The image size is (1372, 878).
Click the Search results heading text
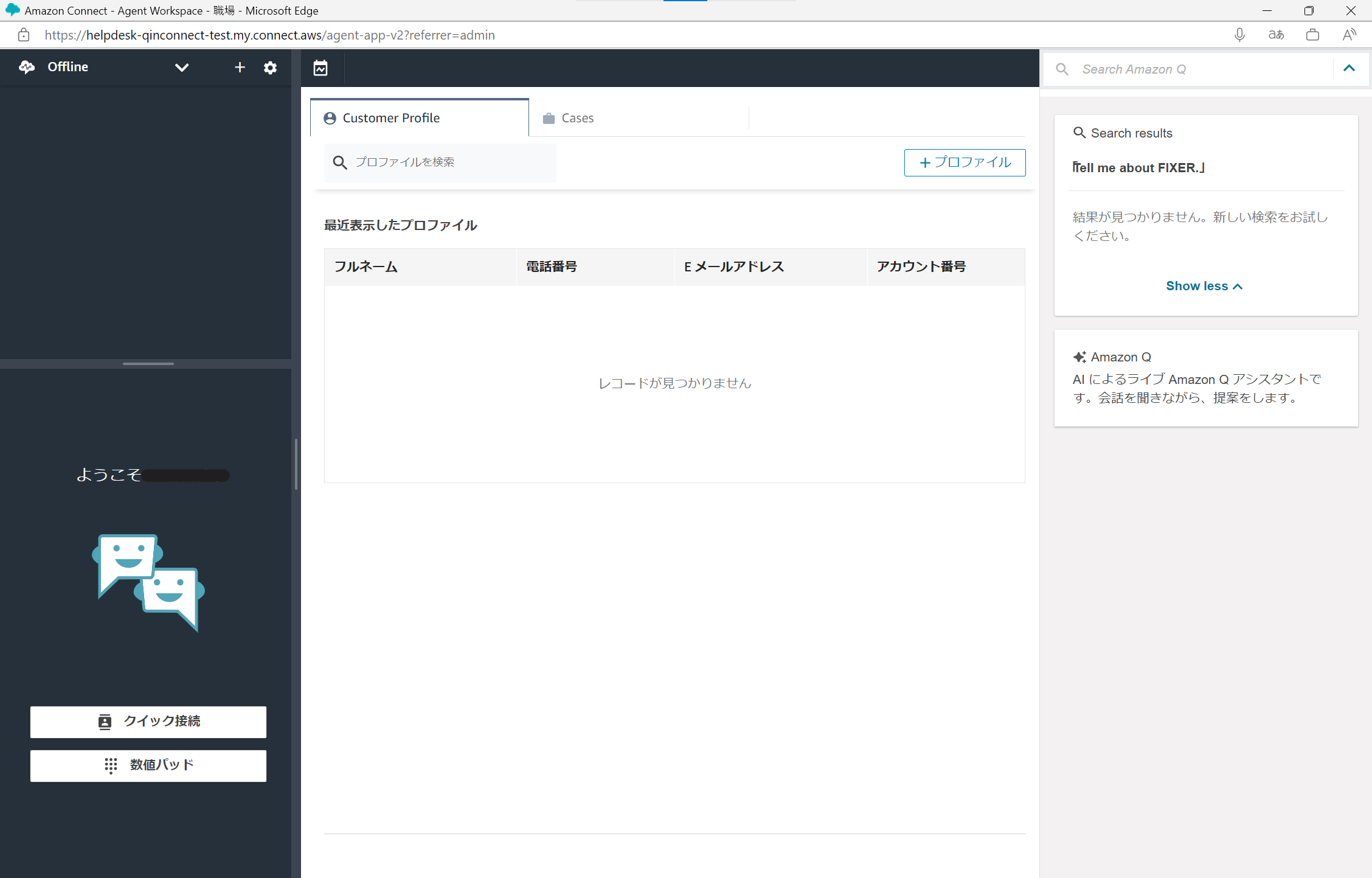tap(1131, 133)
